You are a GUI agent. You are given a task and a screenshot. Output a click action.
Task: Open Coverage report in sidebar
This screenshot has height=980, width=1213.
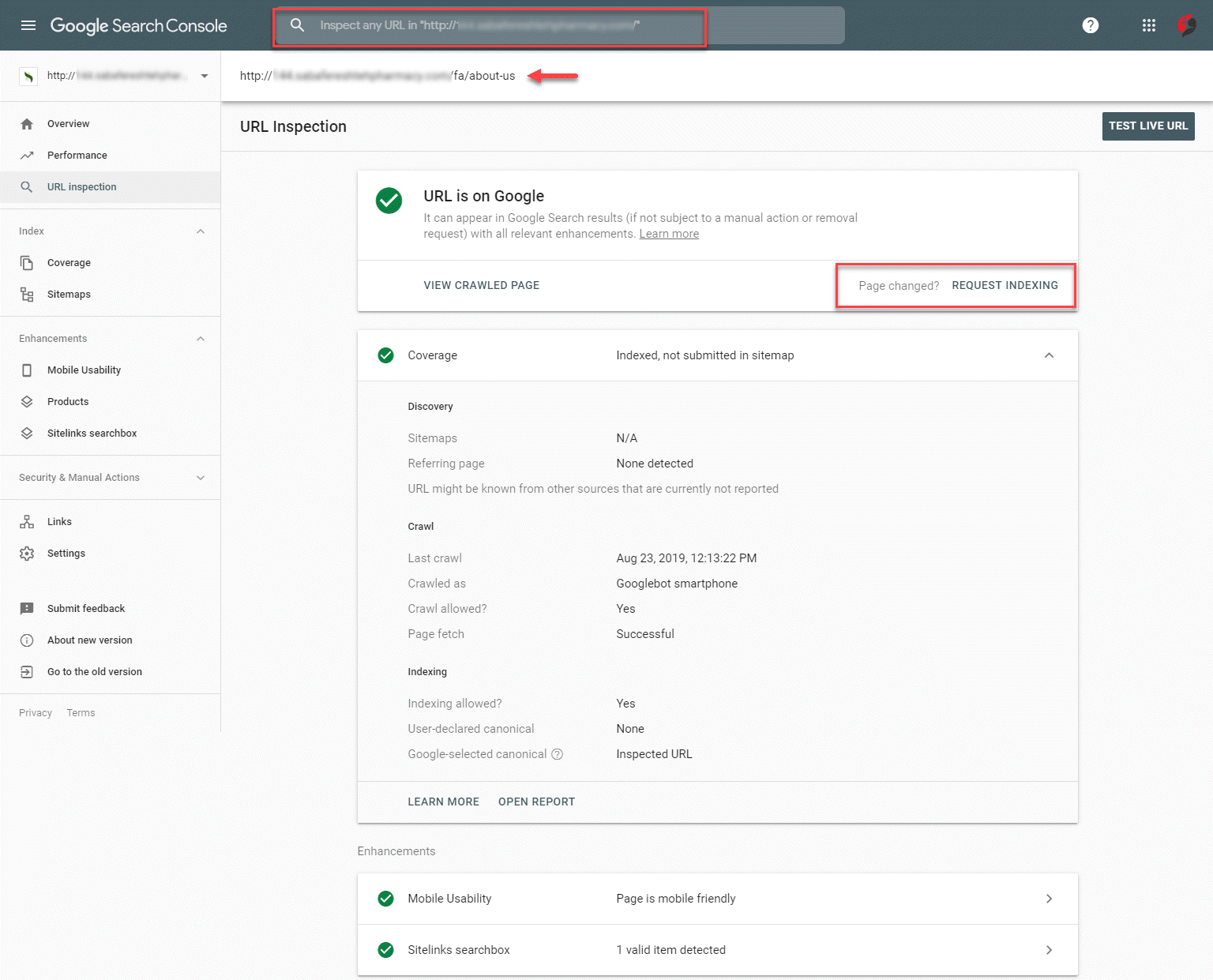pyautogui.click(x=69, y=263)
